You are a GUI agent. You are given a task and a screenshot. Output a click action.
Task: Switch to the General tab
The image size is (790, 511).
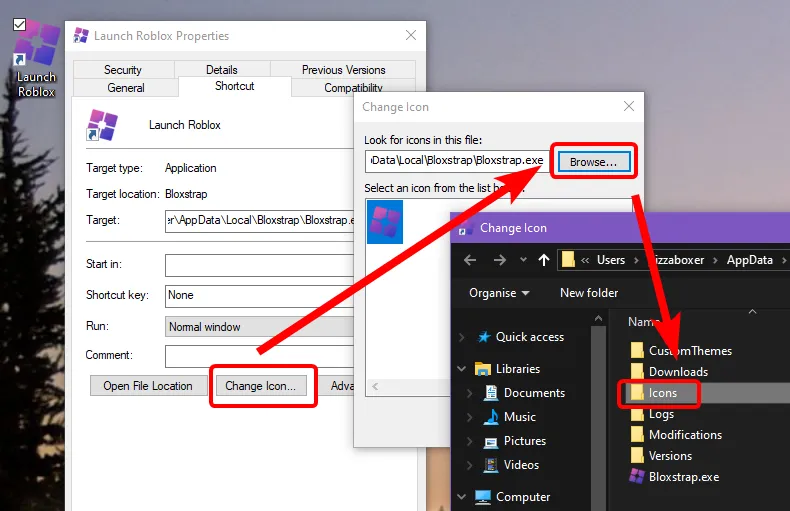tap(126, 88)
